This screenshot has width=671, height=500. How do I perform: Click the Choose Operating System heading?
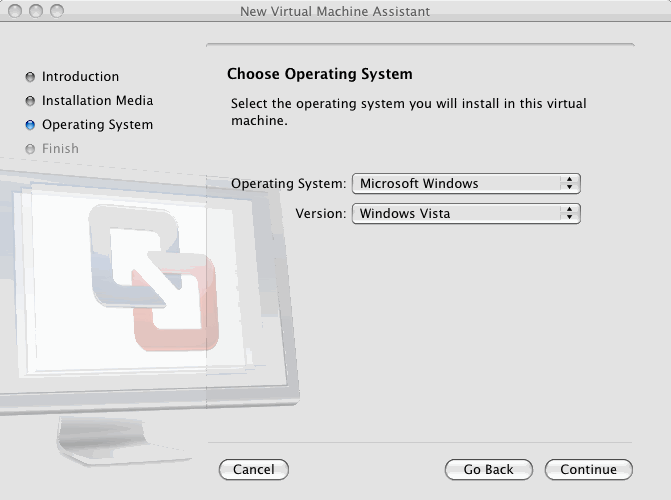(x=320, y=74)
